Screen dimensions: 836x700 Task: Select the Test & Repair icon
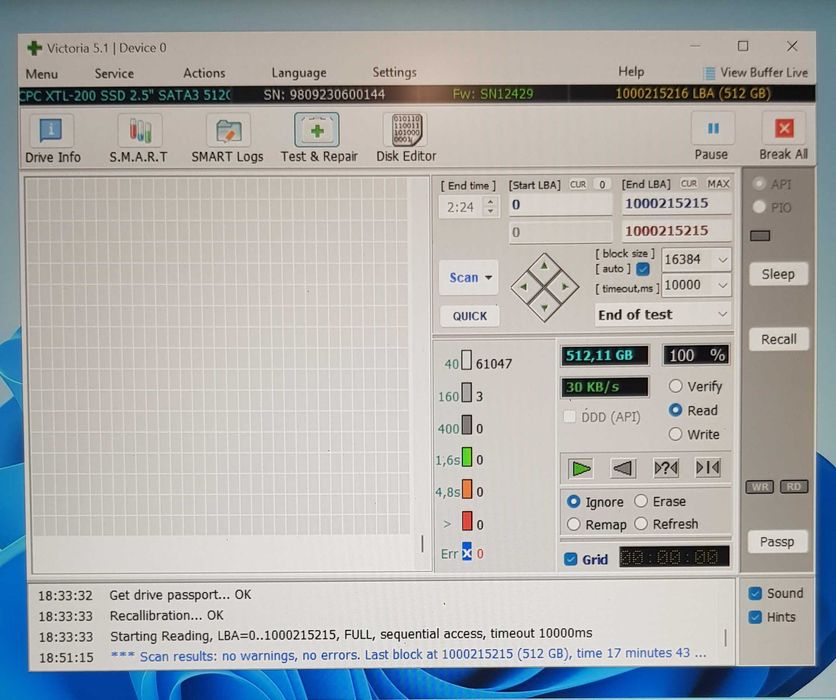tap(317, 130)
